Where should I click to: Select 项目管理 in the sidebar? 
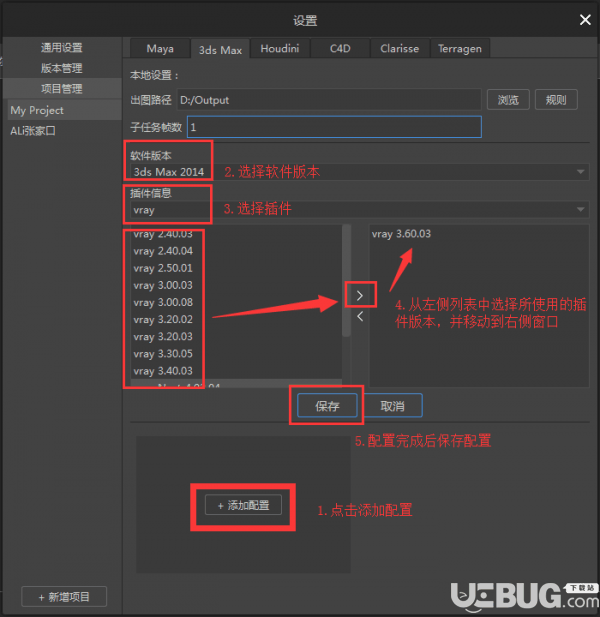pos(62,89)
